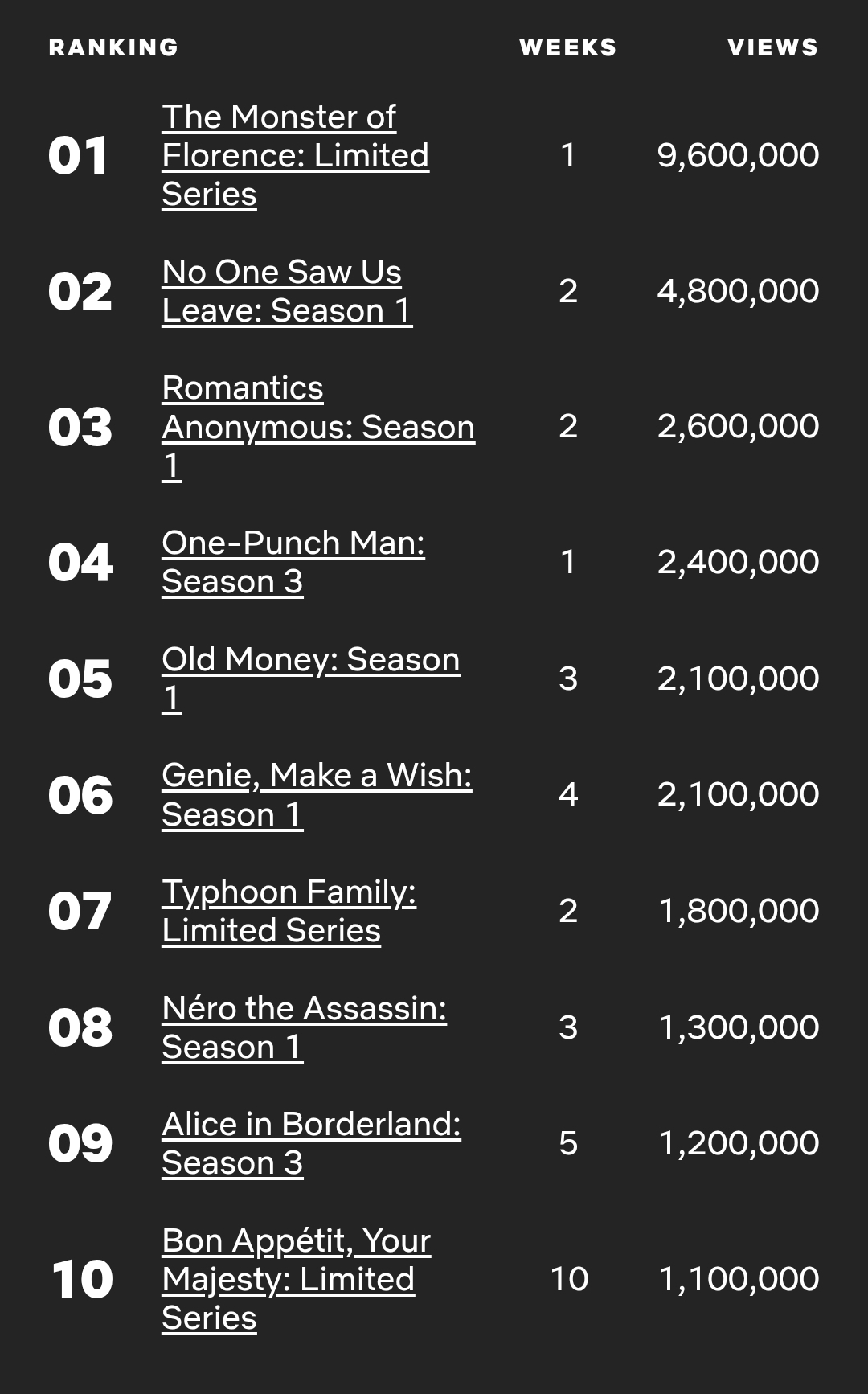Click rank number 05
868x1394 pixels.
click(x=80, y=679)
